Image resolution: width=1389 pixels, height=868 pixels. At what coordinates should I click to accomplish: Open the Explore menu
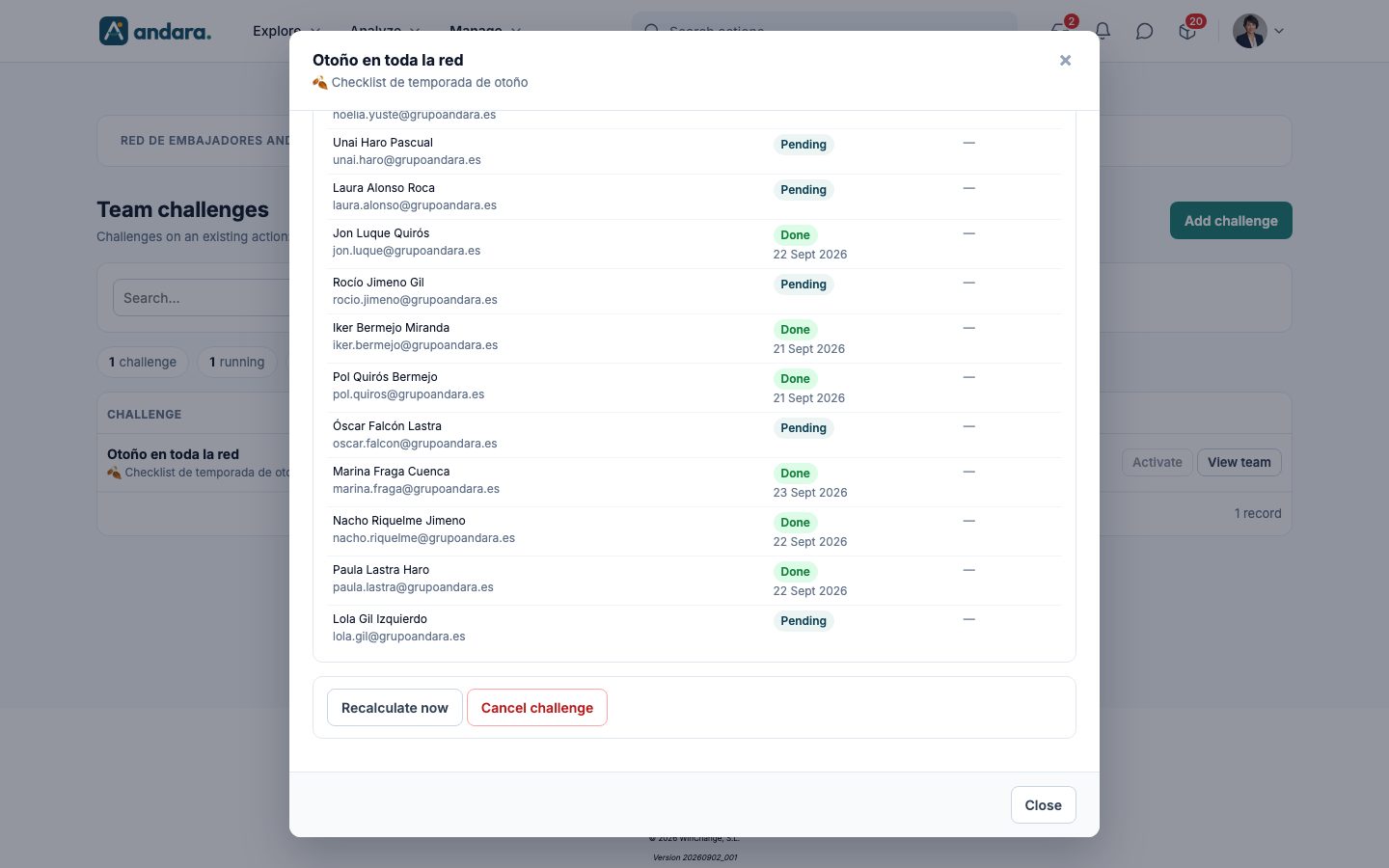tap(286, 31)
